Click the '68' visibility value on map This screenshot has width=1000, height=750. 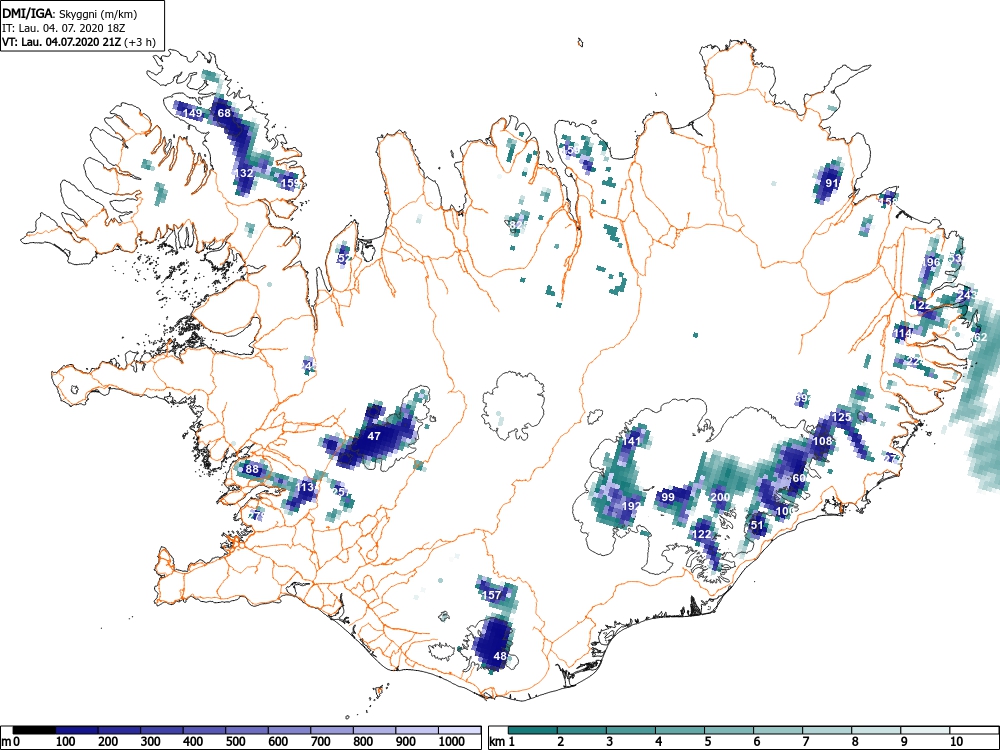tap(224, 114)
